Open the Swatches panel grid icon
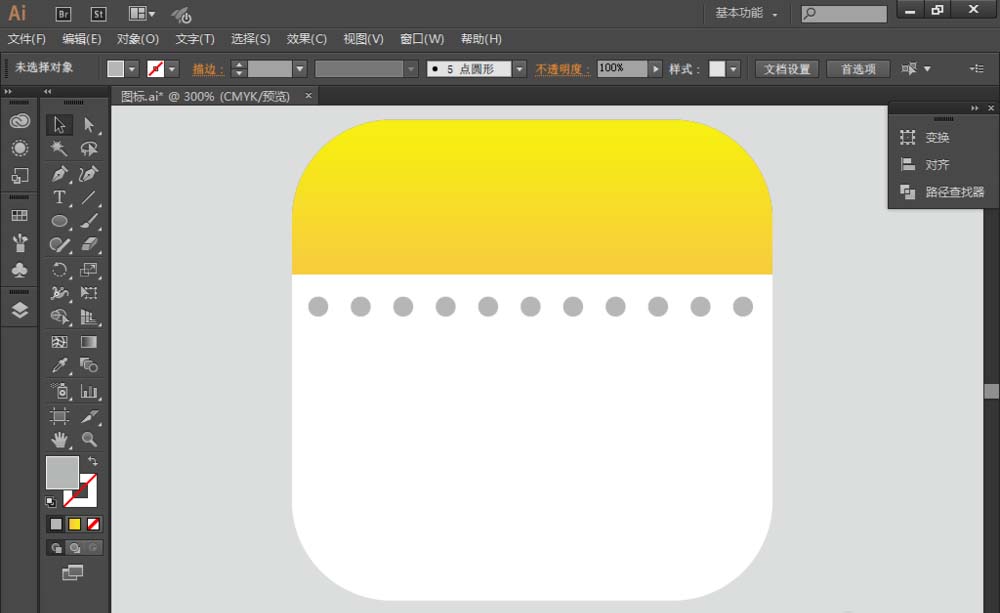1000x613 pixels. [x=20, y=216]
